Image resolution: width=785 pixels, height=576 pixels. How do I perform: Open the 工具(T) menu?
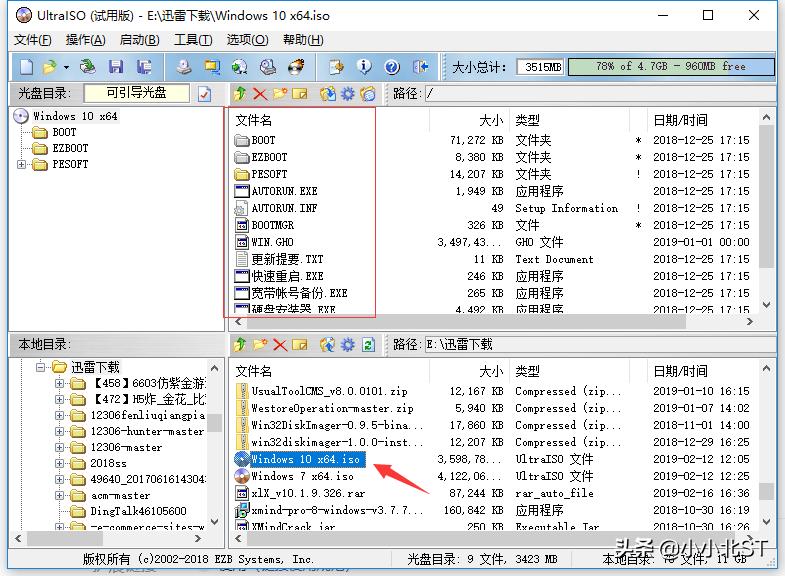193,40
